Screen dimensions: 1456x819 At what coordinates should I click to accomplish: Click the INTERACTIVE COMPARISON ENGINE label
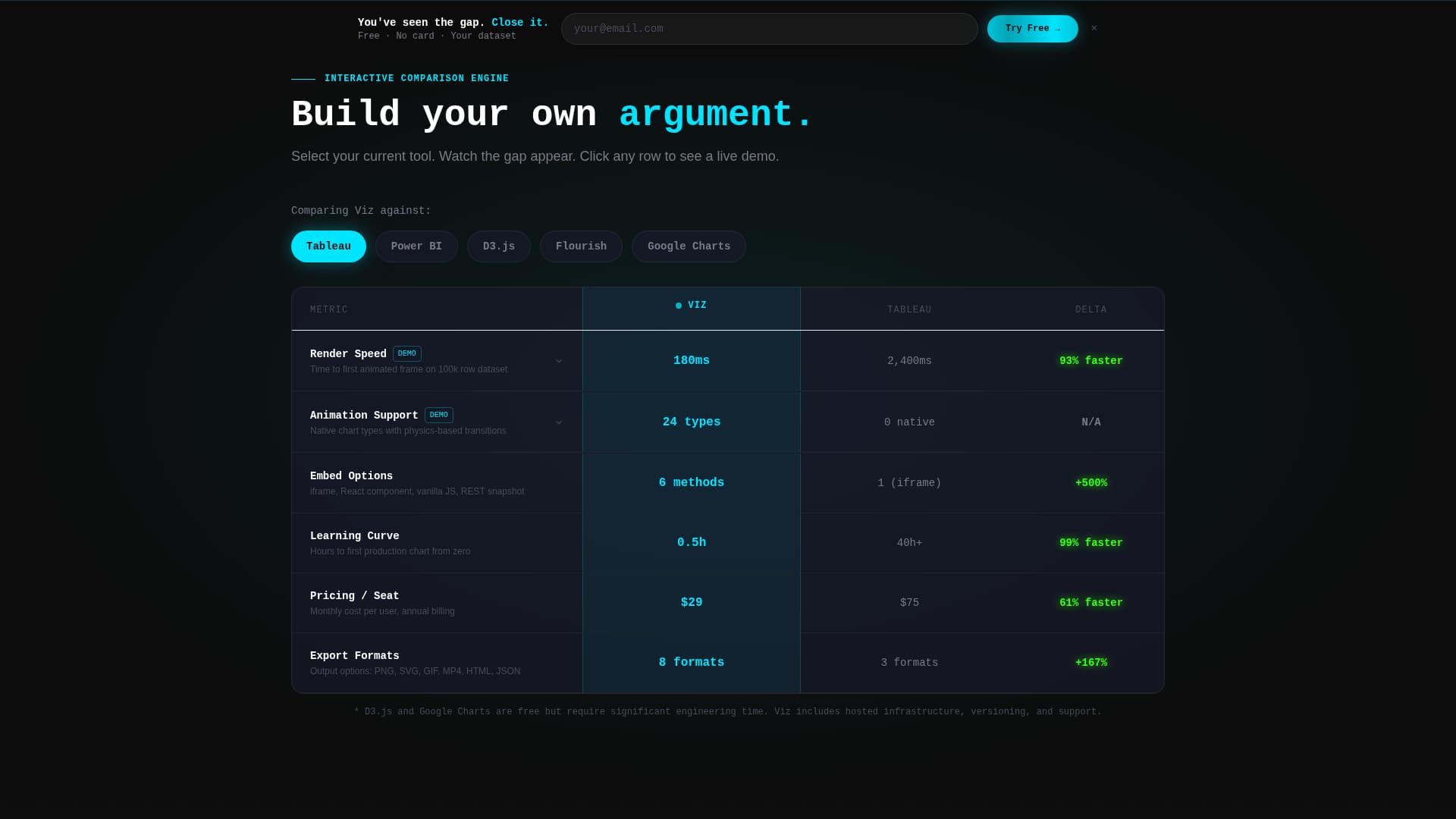(x=416, y=79)
